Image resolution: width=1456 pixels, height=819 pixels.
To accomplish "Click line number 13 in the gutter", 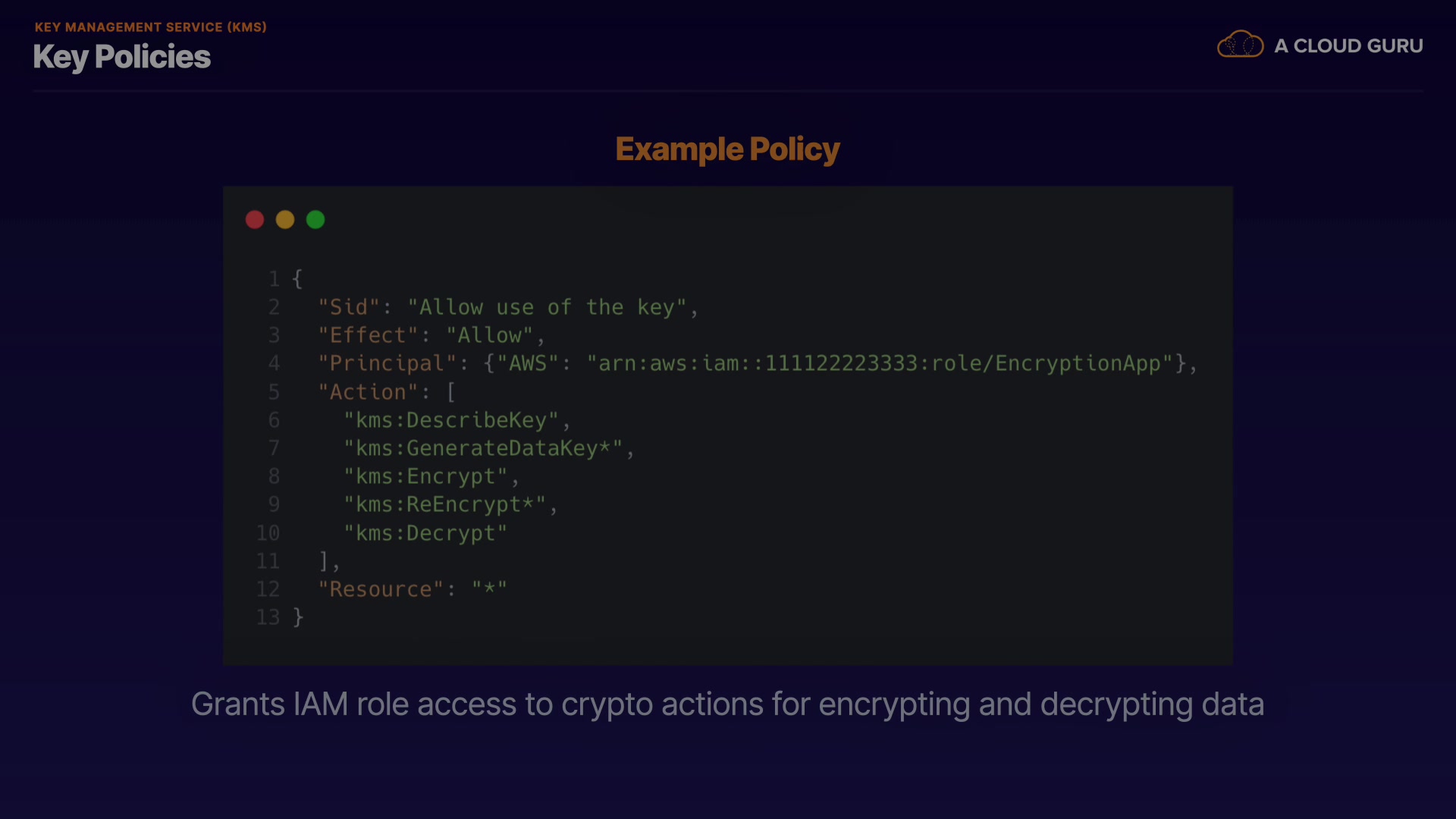I will (x=268, y=617).
